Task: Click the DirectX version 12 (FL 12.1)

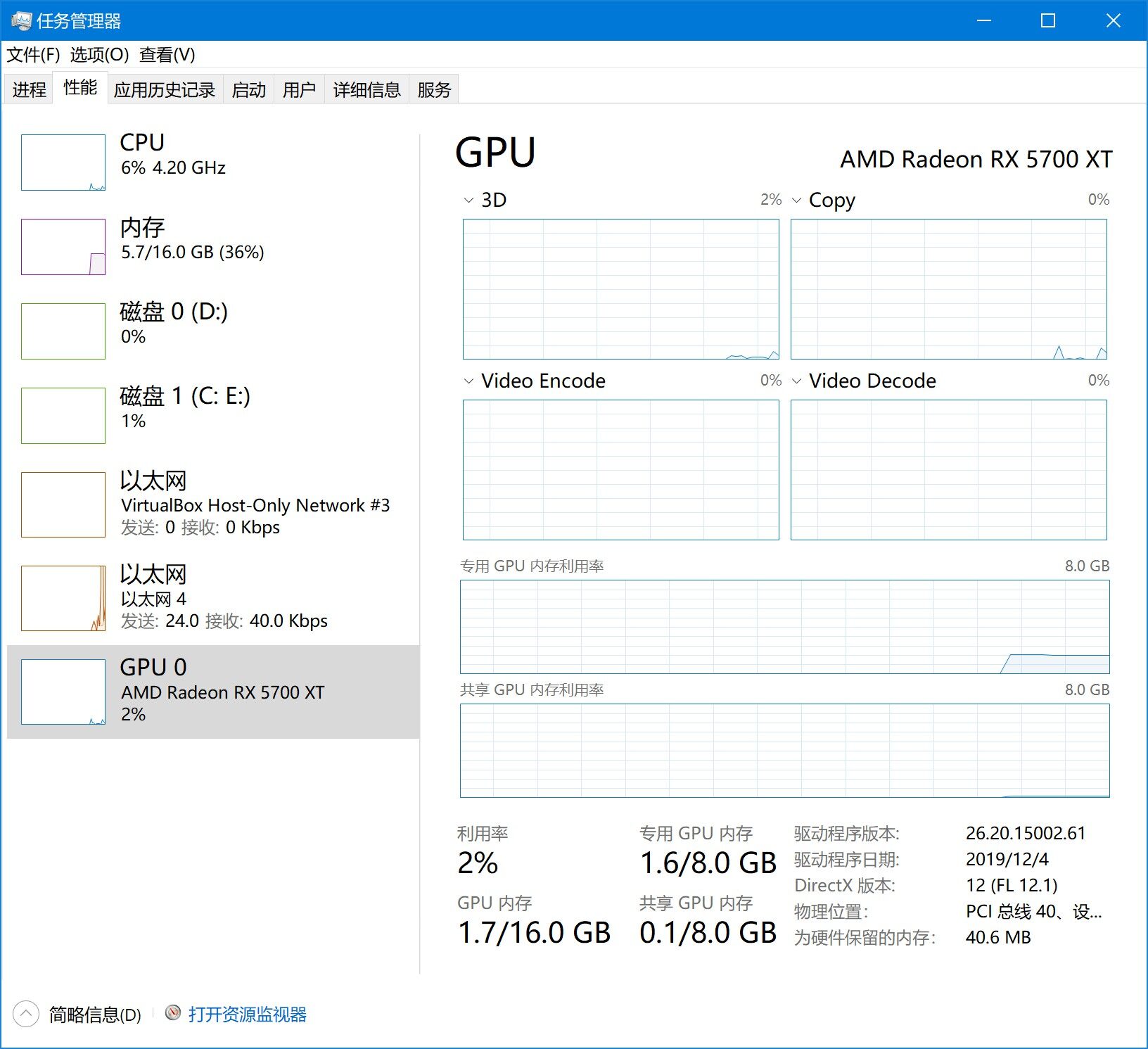Action: point(1012,885)
